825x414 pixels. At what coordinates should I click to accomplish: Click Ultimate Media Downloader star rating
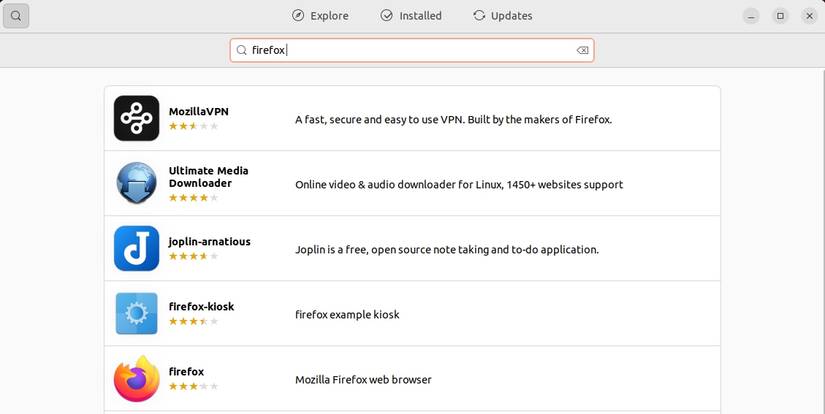point(193,198)
